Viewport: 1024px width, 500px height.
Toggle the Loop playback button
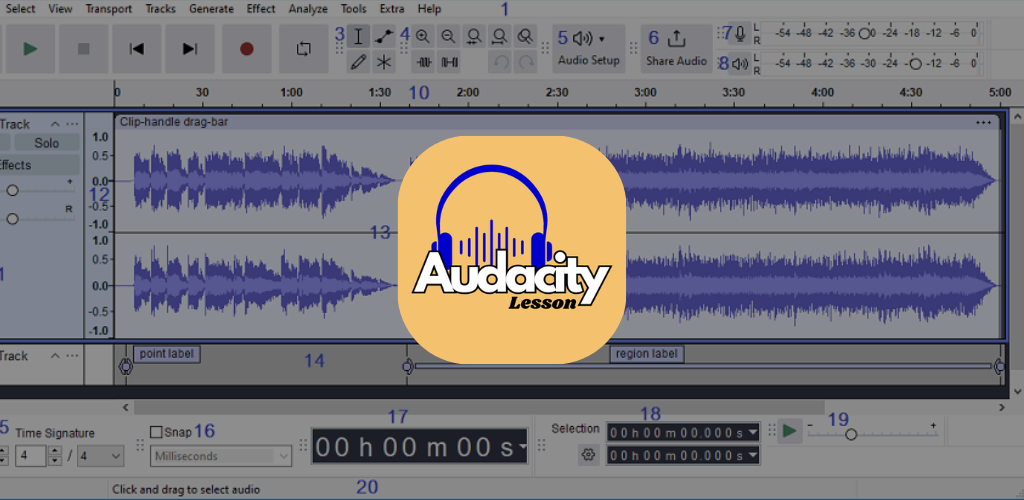tap(303, 49)
